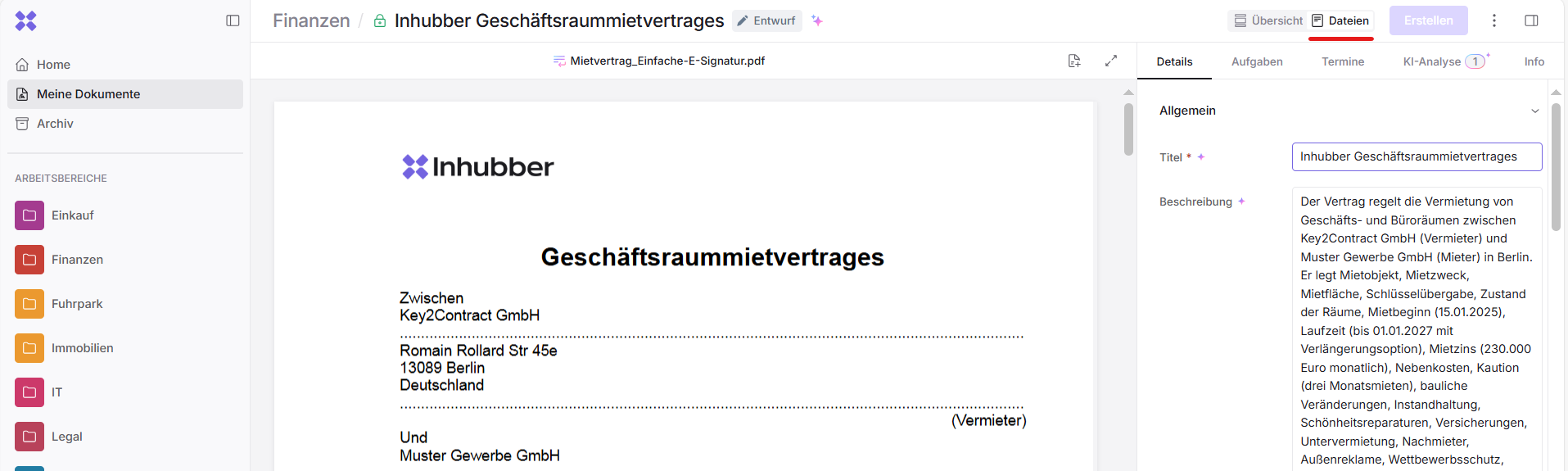Switch view to Dateien
The image size is (1568, 471).
(1340, 20)
